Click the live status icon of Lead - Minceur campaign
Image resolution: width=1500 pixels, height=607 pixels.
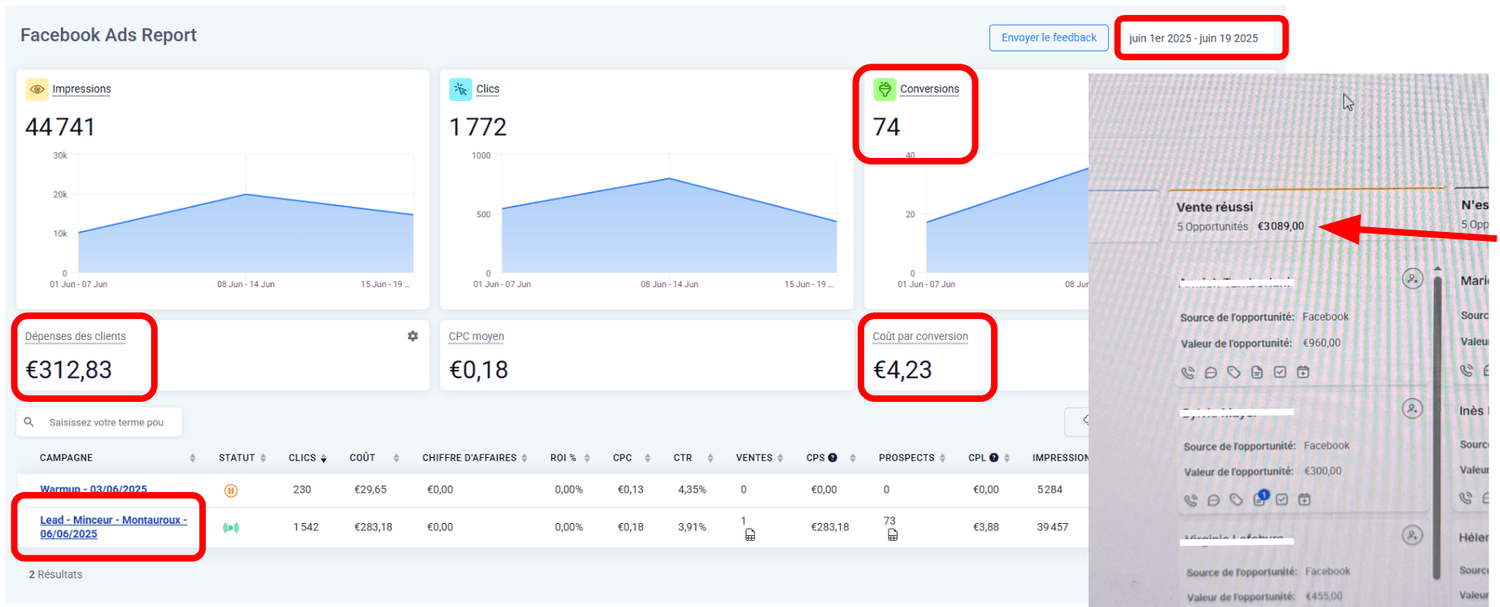click(229, 527)
